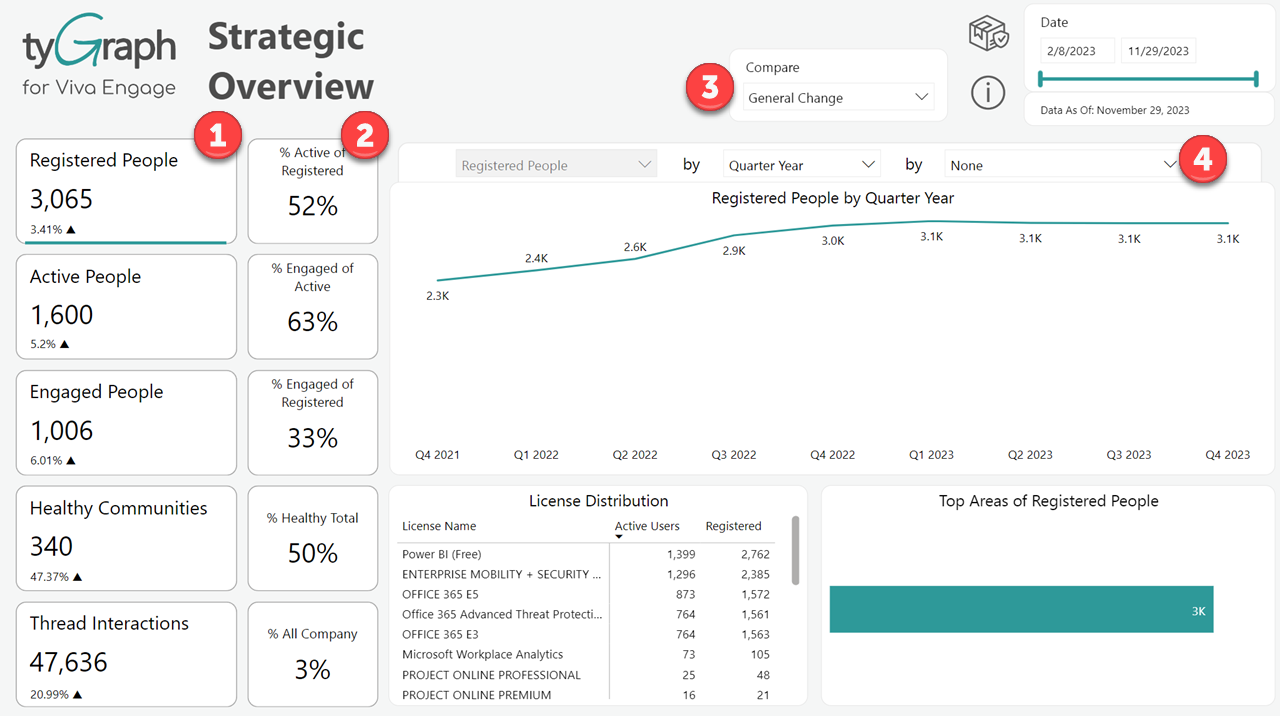Image resolution: width=1280 pixels, height=716 pixels.
Task: Click the Healthy Communities card
Action: coord(126,539)
